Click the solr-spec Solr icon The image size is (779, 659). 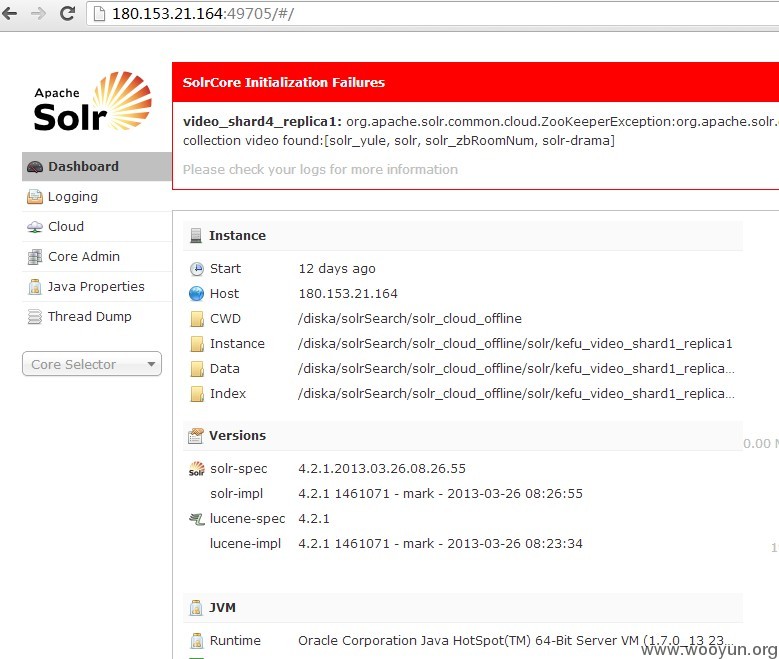(x=197, y=469)
